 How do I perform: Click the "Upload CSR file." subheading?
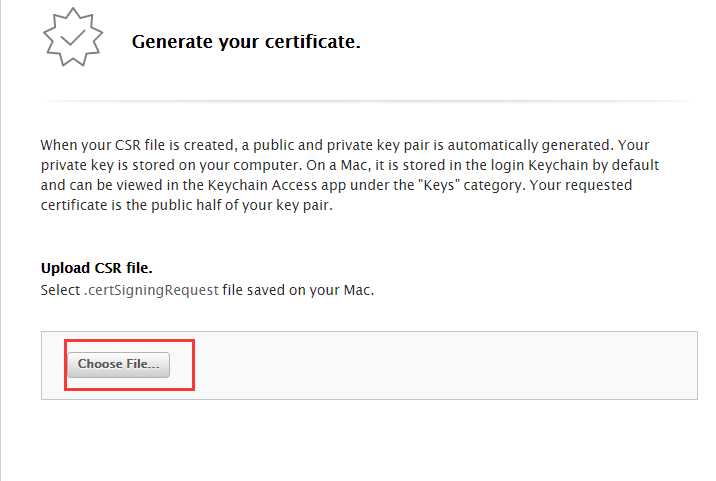click(96, 268)
